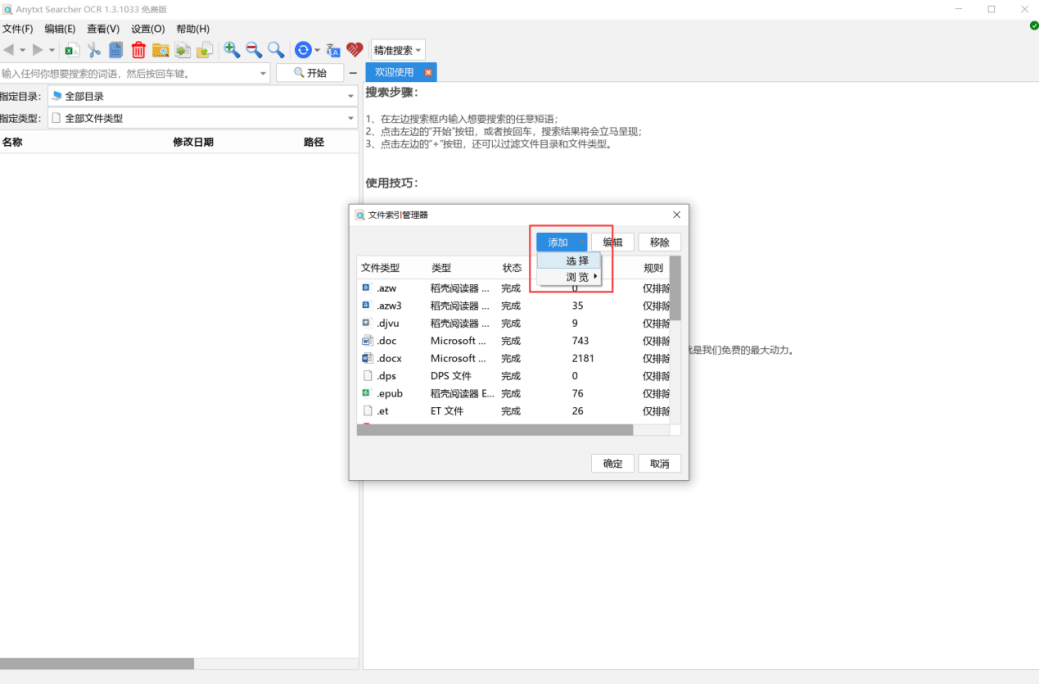Click the dialog list horizontal scrollbar
This screenshot has width=1039, height=684.
(495, 430)
